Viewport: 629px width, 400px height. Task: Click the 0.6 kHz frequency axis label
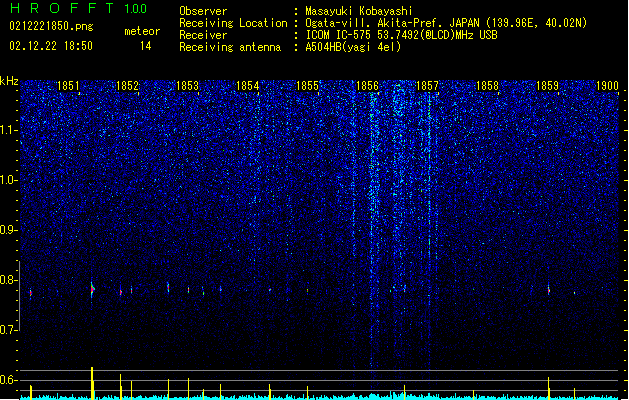[x=8, y=380]
